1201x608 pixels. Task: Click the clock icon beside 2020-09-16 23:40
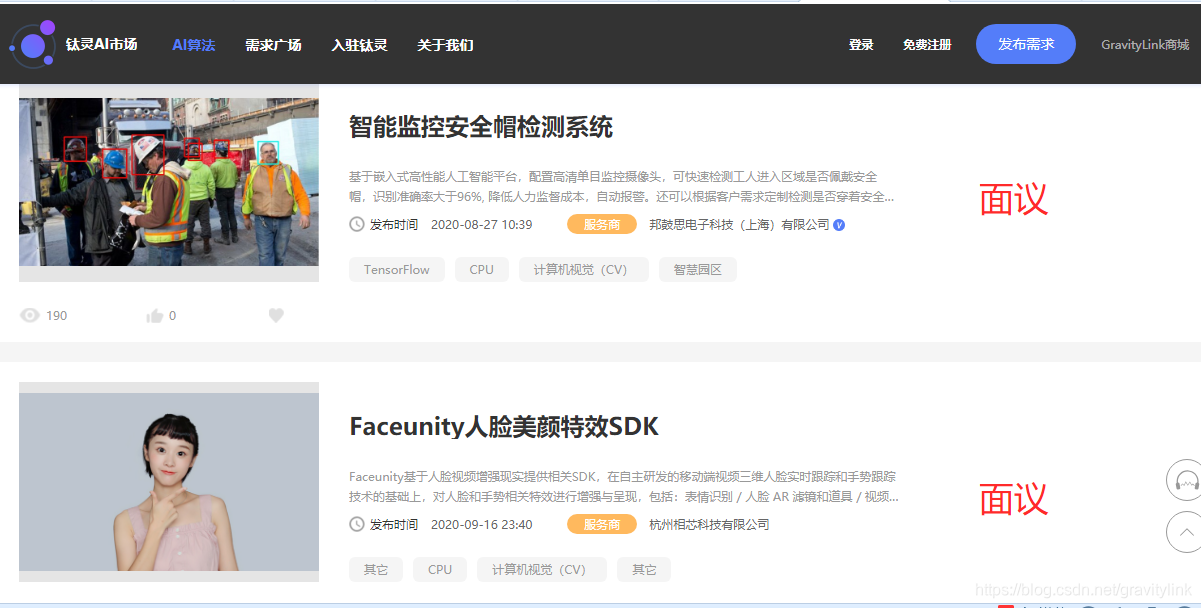(357, 524)
